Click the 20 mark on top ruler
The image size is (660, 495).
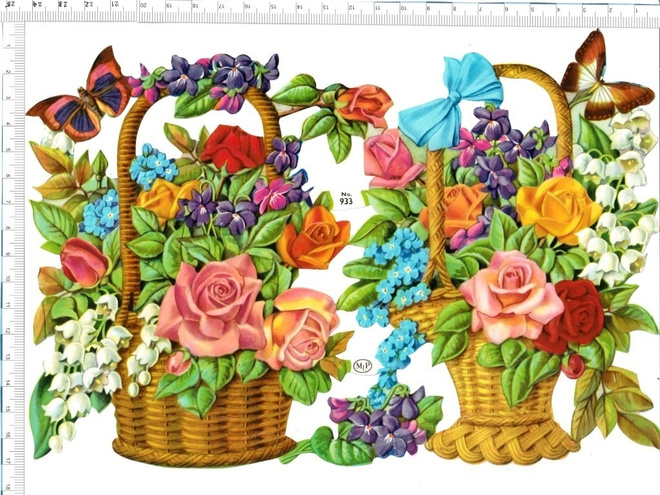[143, 6]
